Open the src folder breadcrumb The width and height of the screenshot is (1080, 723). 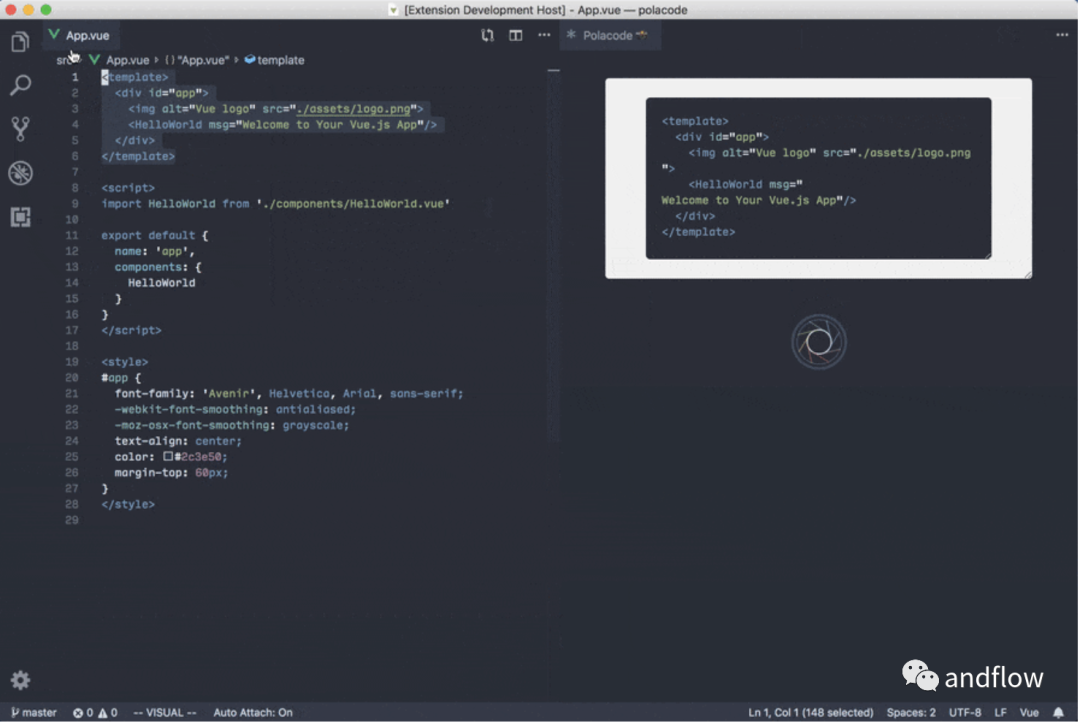(x=66, y=60)
